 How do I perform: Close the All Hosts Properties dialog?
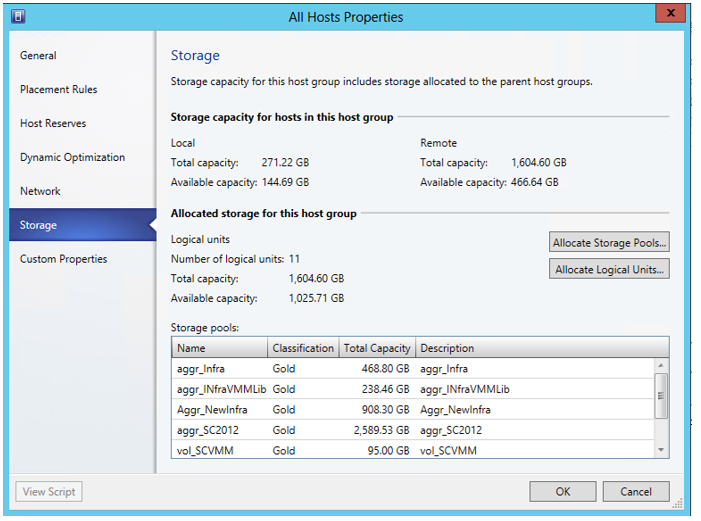click(x=667, y=14)
